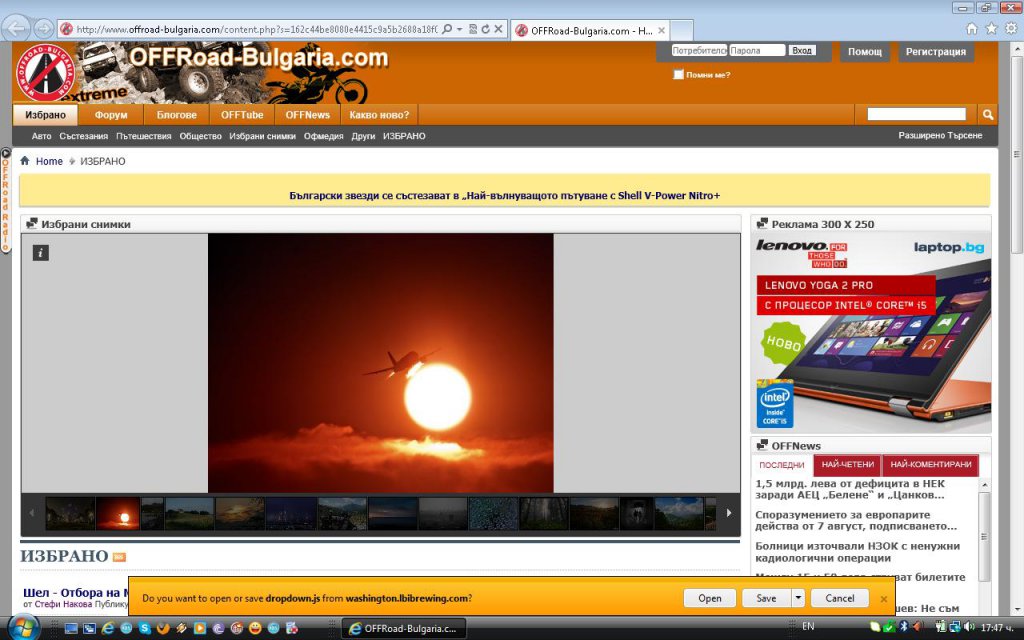Click Save in the download prompt
1024x640 pixels.
[766, 598]
